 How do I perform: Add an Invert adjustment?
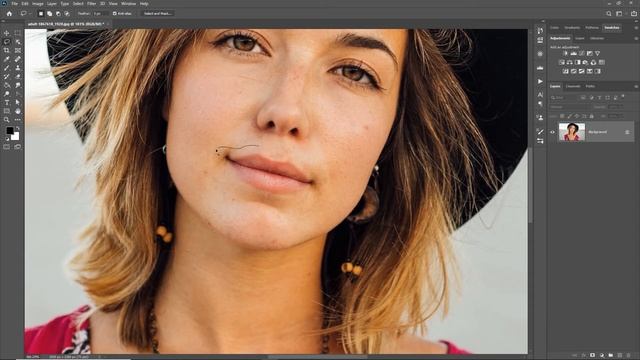(x=565, y=71)
